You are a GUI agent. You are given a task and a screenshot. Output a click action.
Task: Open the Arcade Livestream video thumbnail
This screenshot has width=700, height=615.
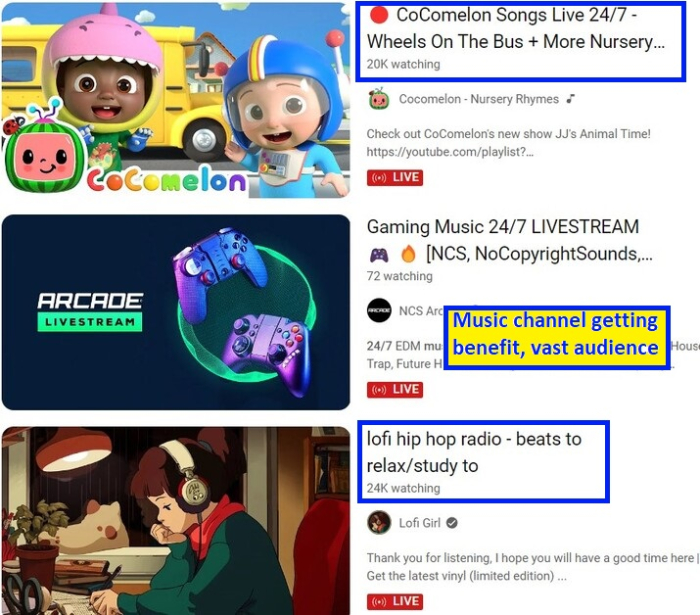click(175, 312)
